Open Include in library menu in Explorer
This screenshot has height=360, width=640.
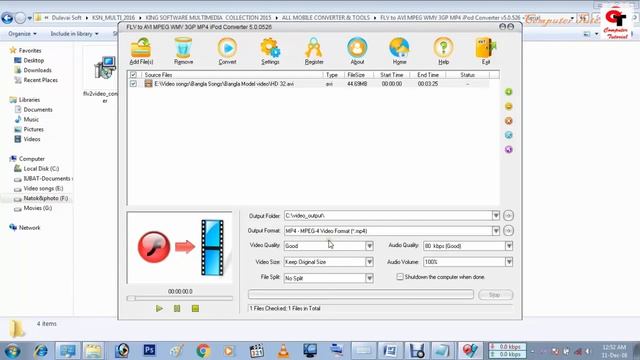tap(74, 34)
